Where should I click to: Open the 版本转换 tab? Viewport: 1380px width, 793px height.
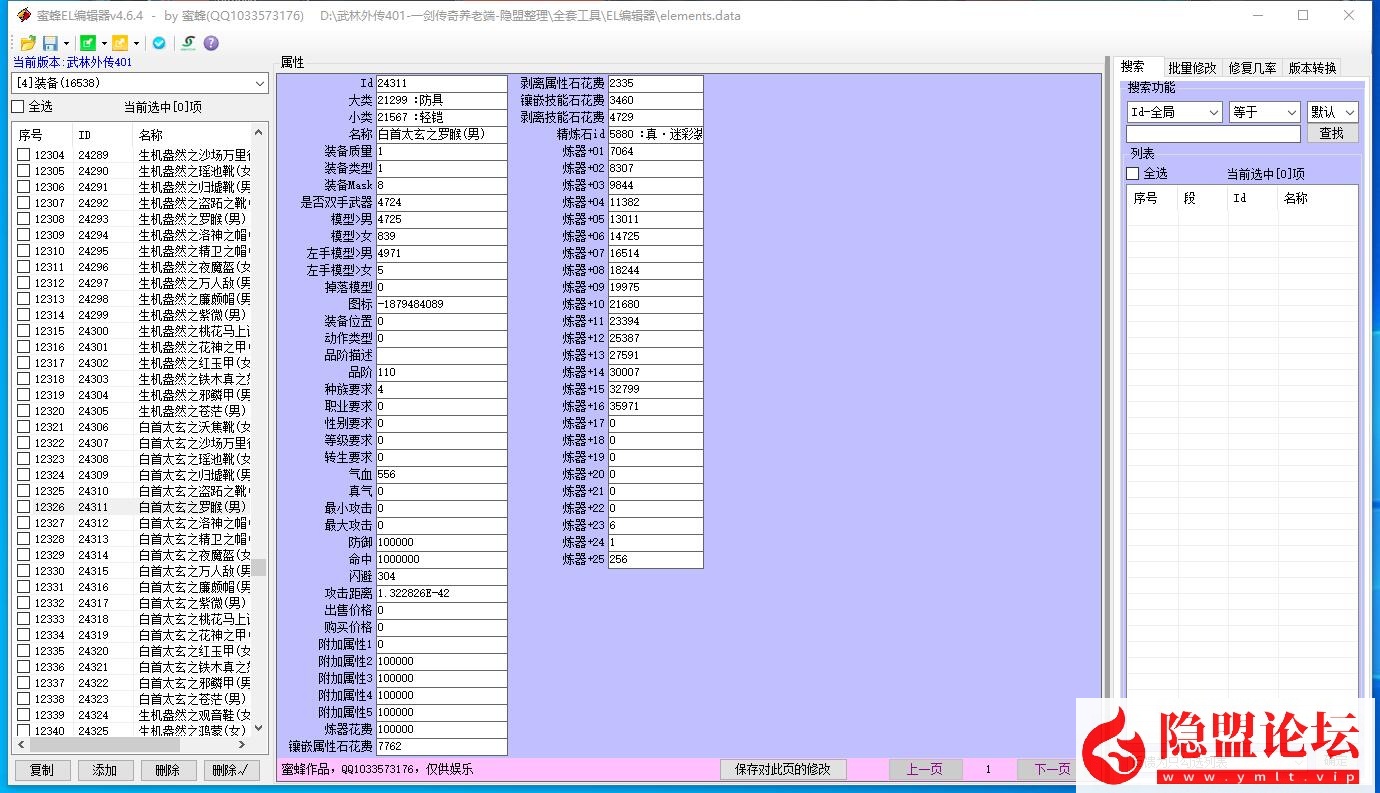tap(1312, 68)
